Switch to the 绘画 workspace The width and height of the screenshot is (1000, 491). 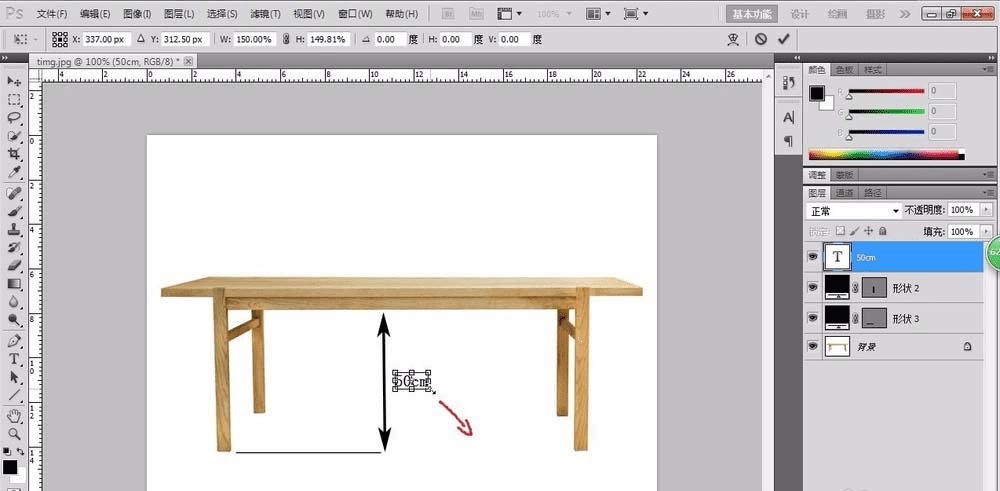(x=836, y=14)
